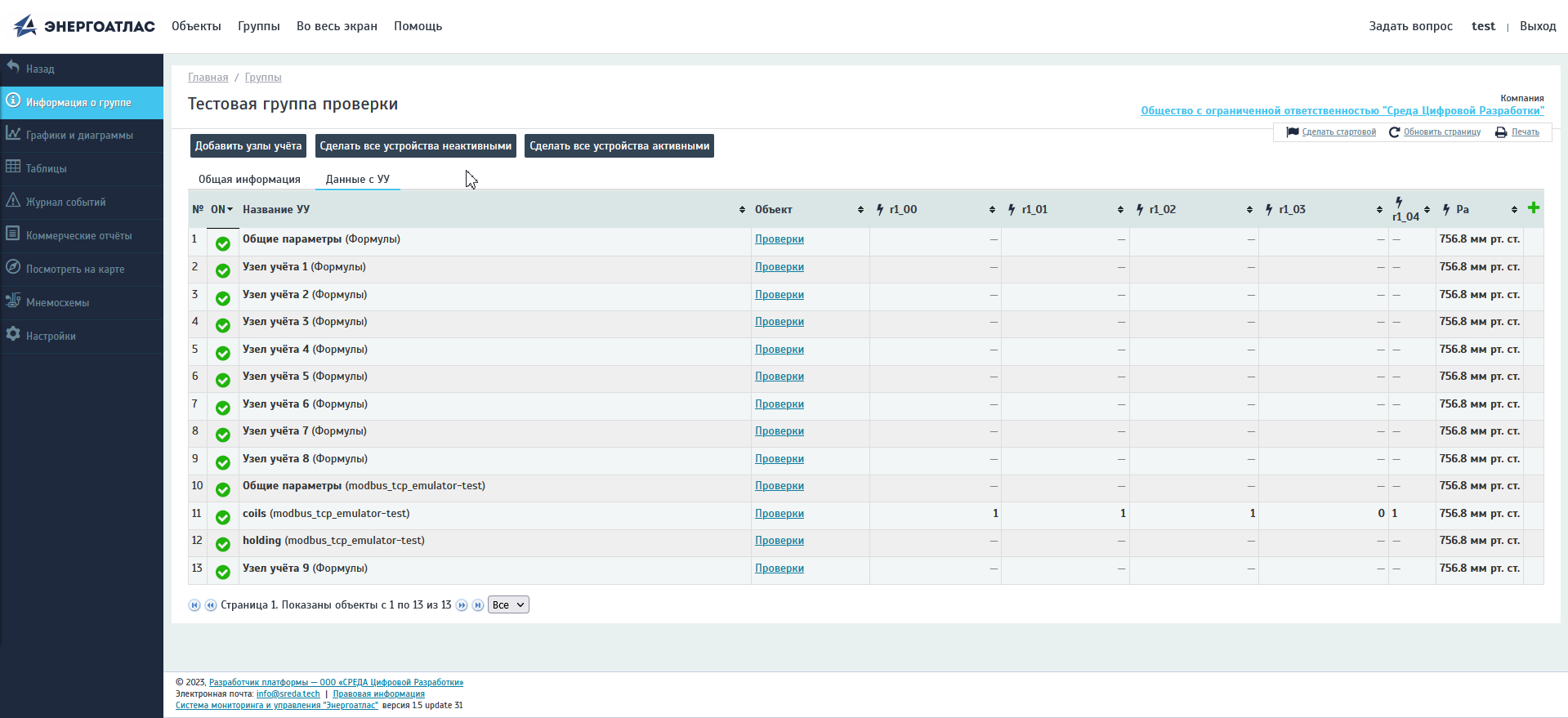Toggle green check for holding row
Screen dimensions: 1568x718
coord(222,544)
